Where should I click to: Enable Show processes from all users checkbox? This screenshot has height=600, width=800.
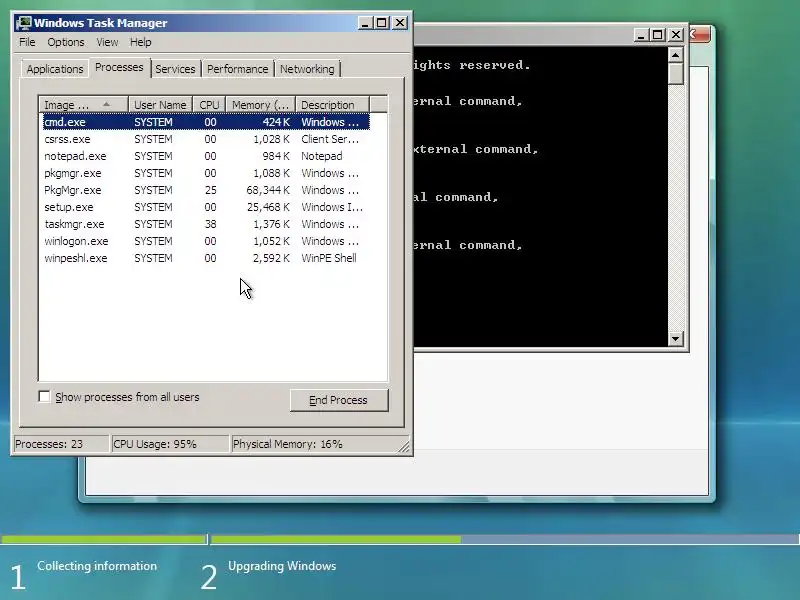pyautogui.click(x=44, y=396)
